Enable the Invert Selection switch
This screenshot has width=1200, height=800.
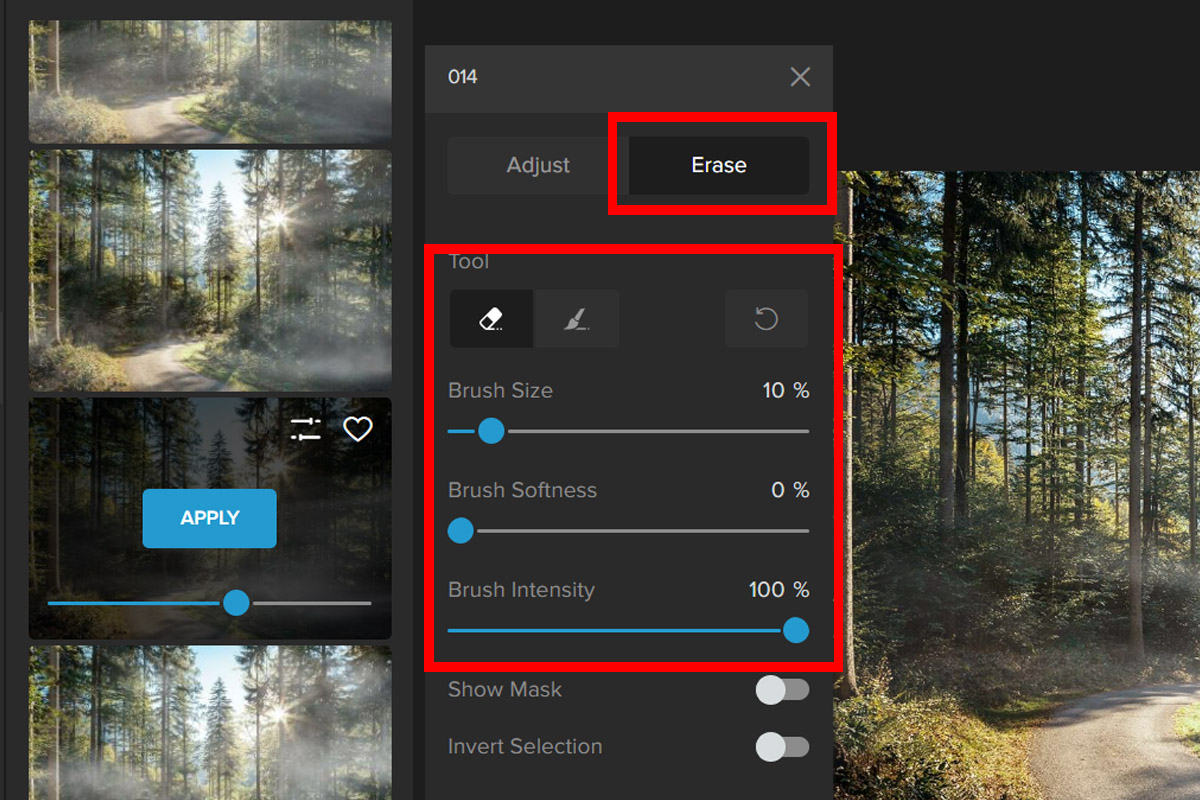[x=781, y=747]
